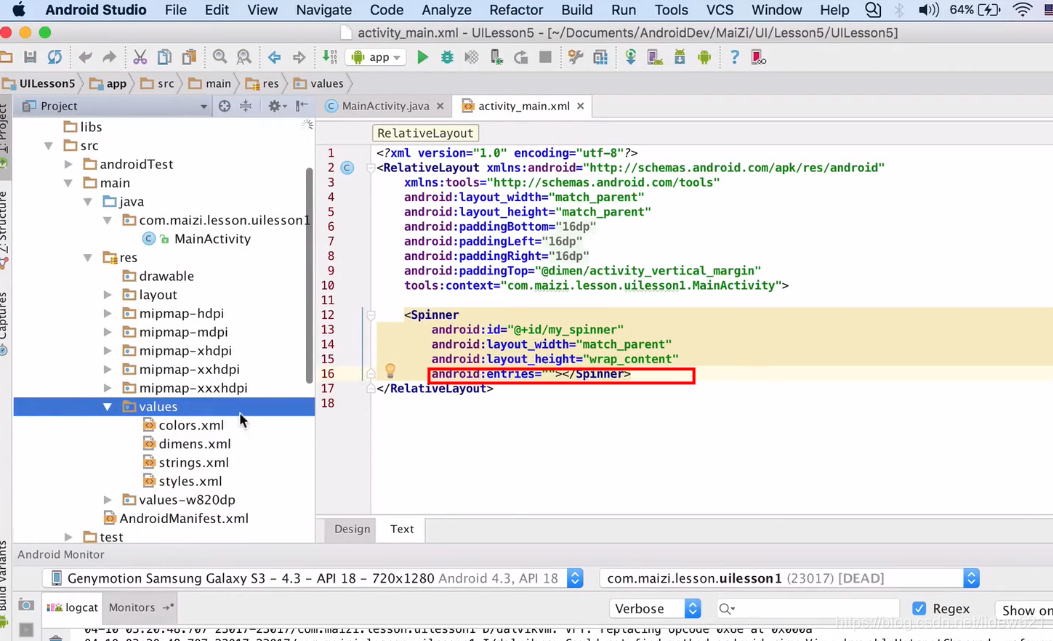Click Spotlight search in macOS menu bar

[872, 10]
